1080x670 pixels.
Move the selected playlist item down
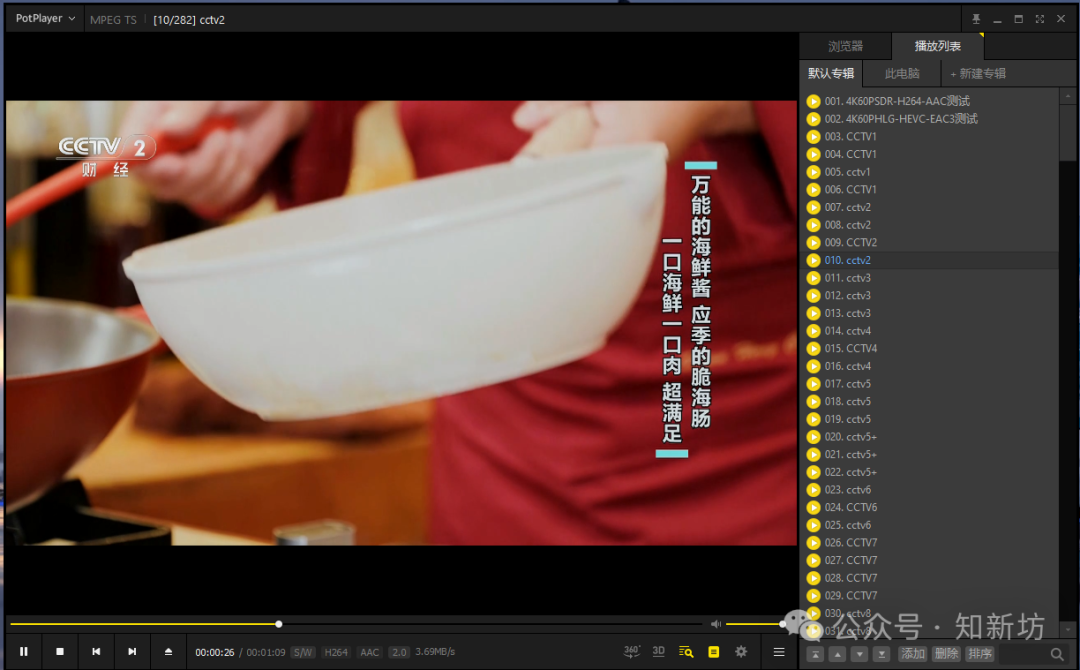860,654
